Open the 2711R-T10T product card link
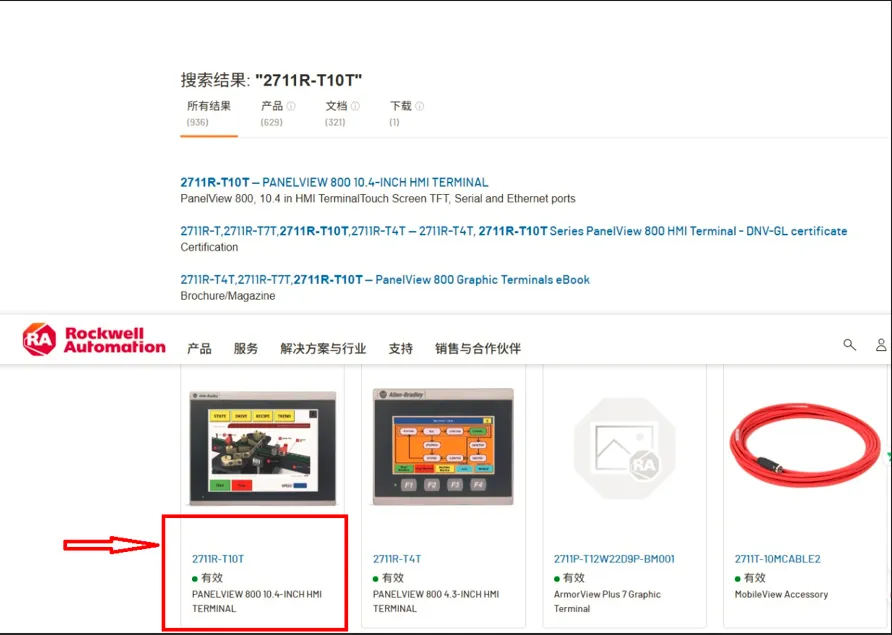892x635 pixels. [218, 559]
